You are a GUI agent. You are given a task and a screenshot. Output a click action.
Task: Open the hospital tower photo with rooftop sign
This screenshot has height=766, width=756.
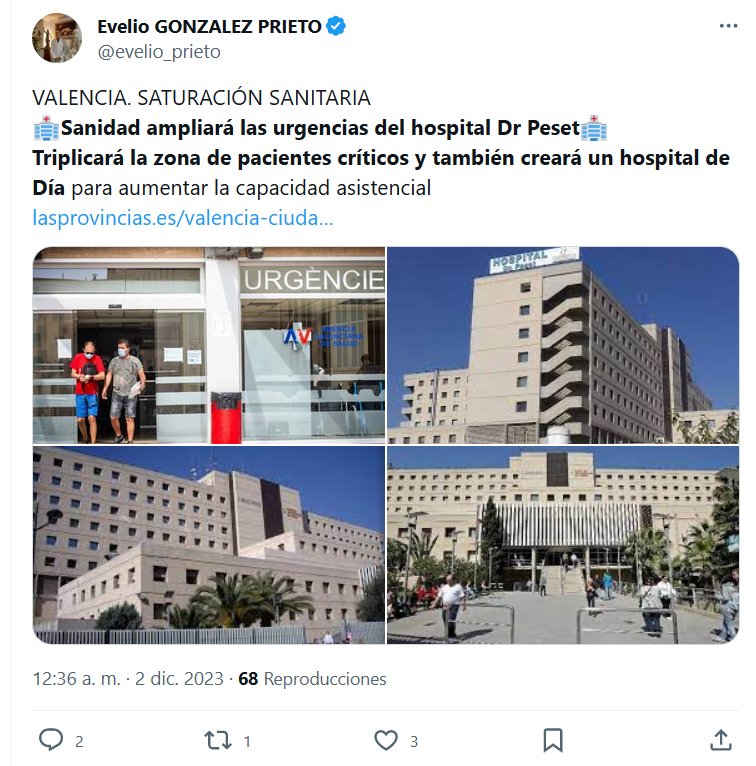click(x=563, y=345)
